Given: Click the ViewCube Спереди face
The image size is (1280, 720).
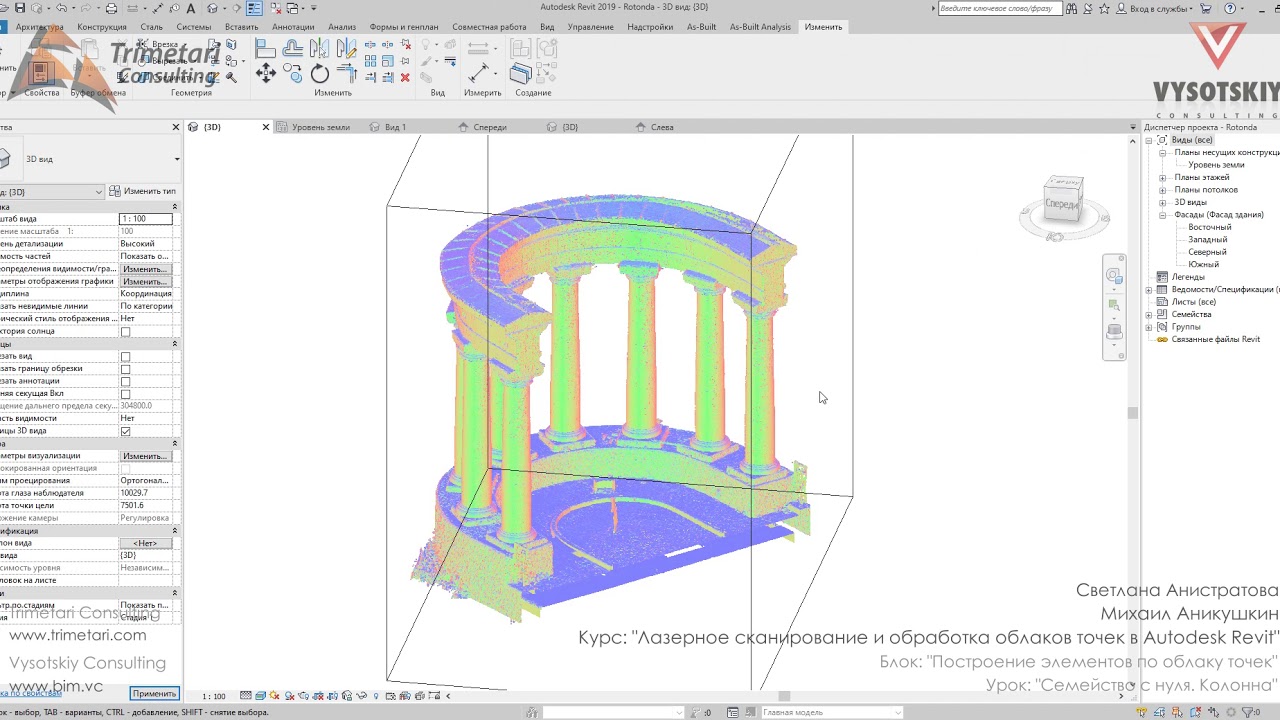Looking at the screenshot, I should tap(1062, 203).
